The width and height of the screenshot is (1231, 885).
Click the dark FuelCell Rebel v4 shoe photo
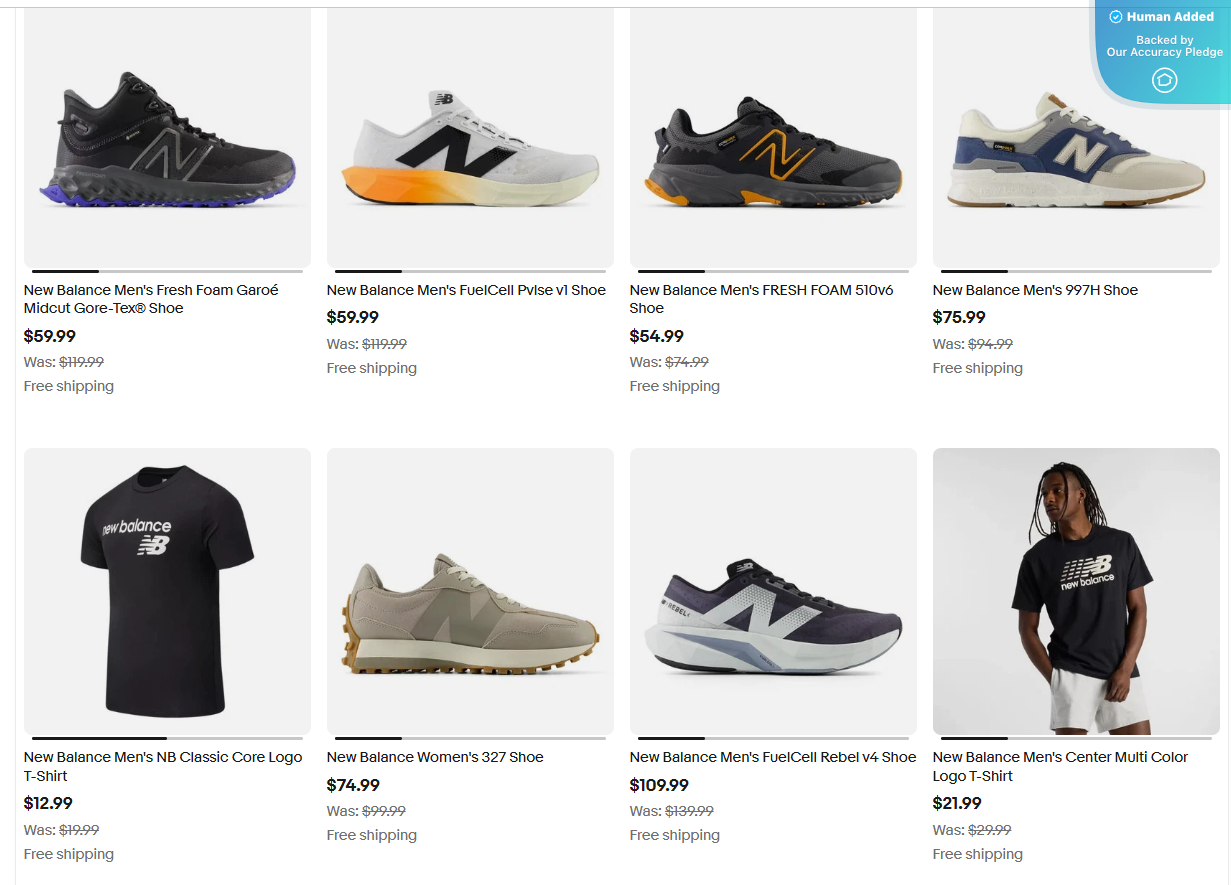coord(772,590)
